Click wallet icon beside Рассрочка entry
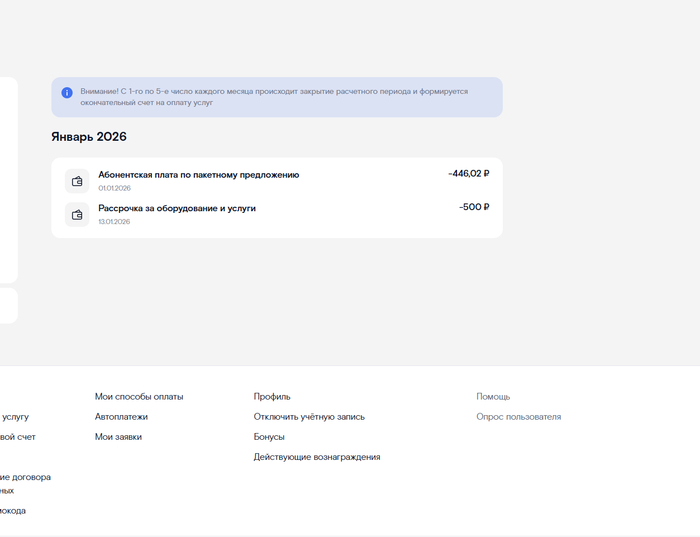 pos(77,214)
